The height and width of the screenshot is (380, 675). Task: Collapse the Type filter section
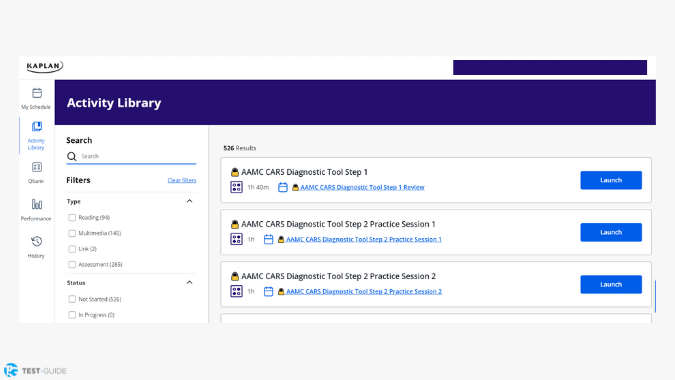pos(189,201)
